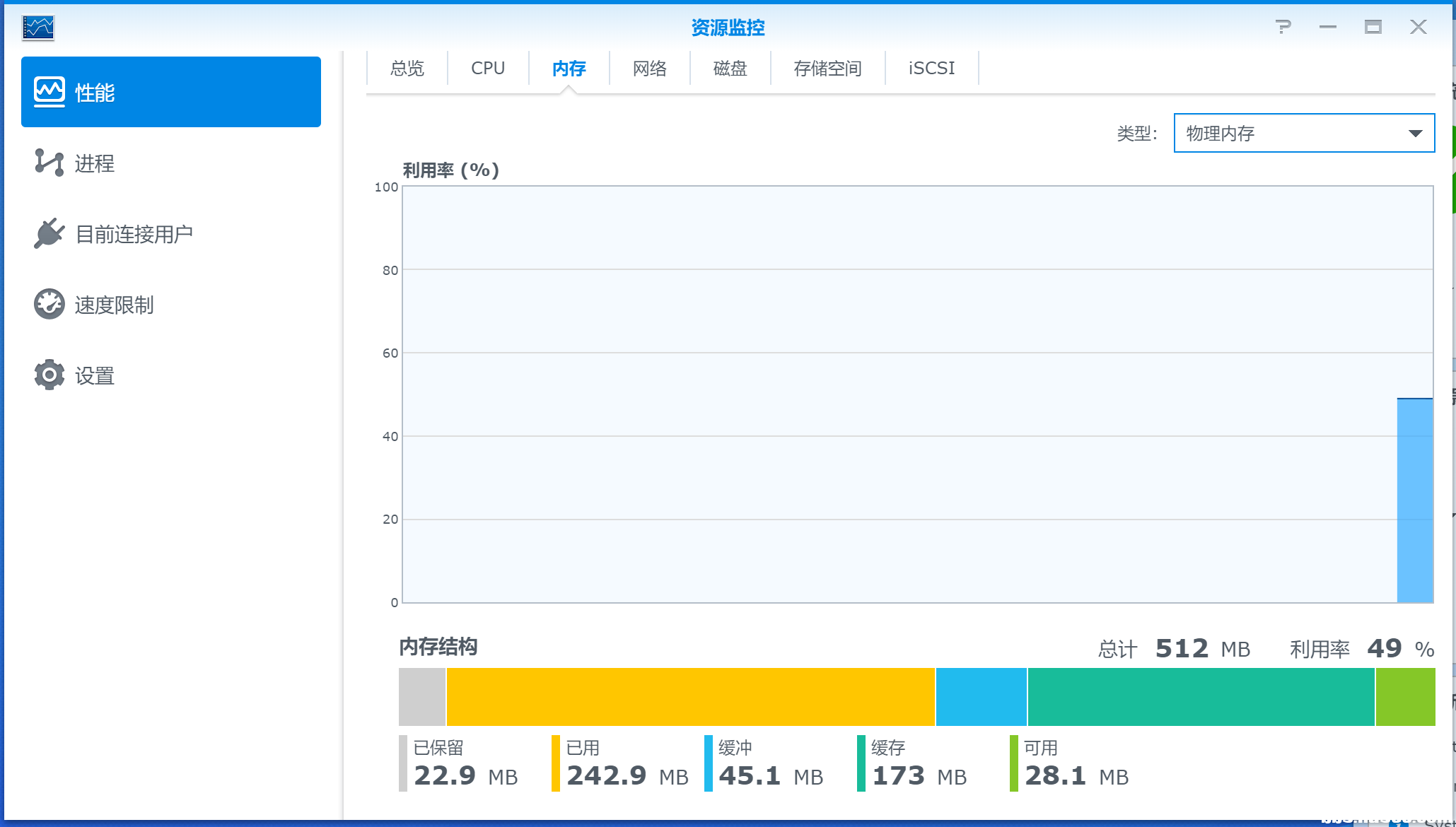Viewport: 1456px width, 827px height.
Task: Click the 利用率 49 % value
Action: pyautogui.click(x=1401, y=648)
